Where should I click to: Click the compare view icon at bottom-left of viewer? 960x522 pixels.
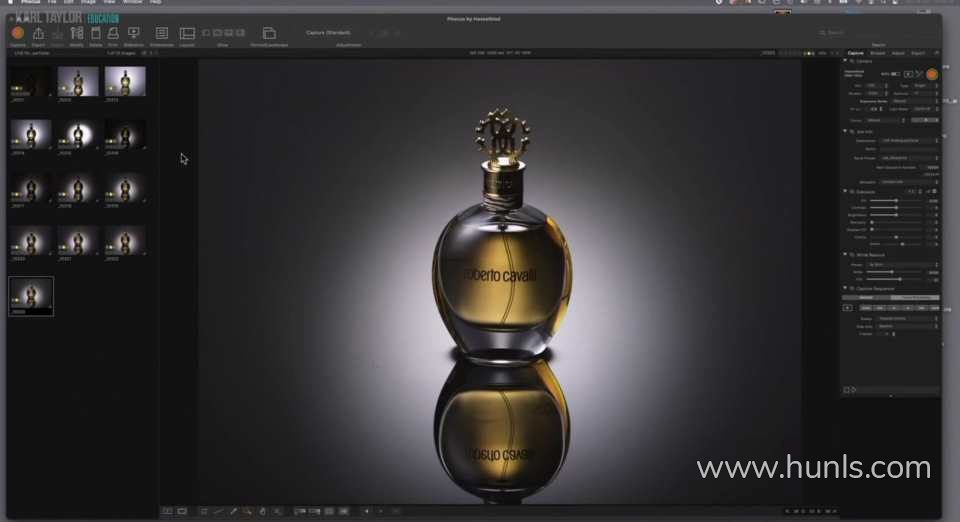click(x=167, y=511)
